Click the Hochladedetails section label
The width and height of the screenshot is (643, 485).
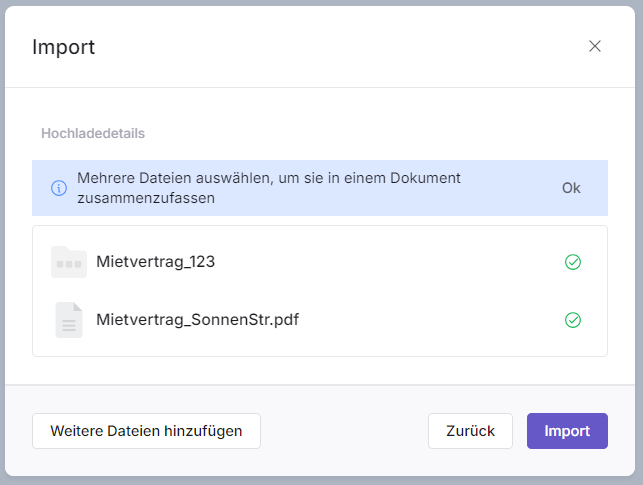point(94,132)
